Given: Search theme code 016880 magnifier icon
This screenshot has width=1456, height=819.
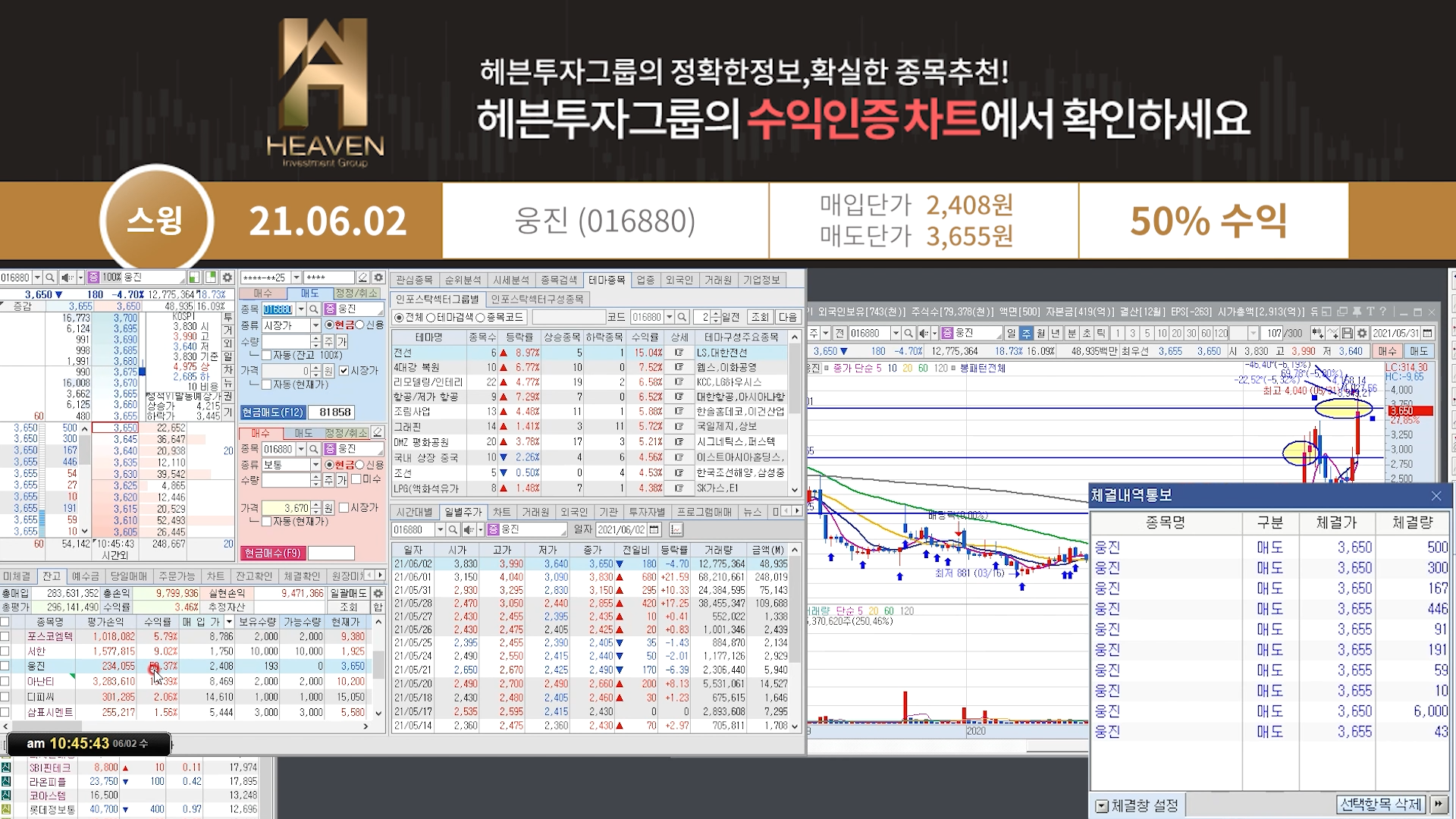Looking at the screenshot, I should (x=682, y=317).
